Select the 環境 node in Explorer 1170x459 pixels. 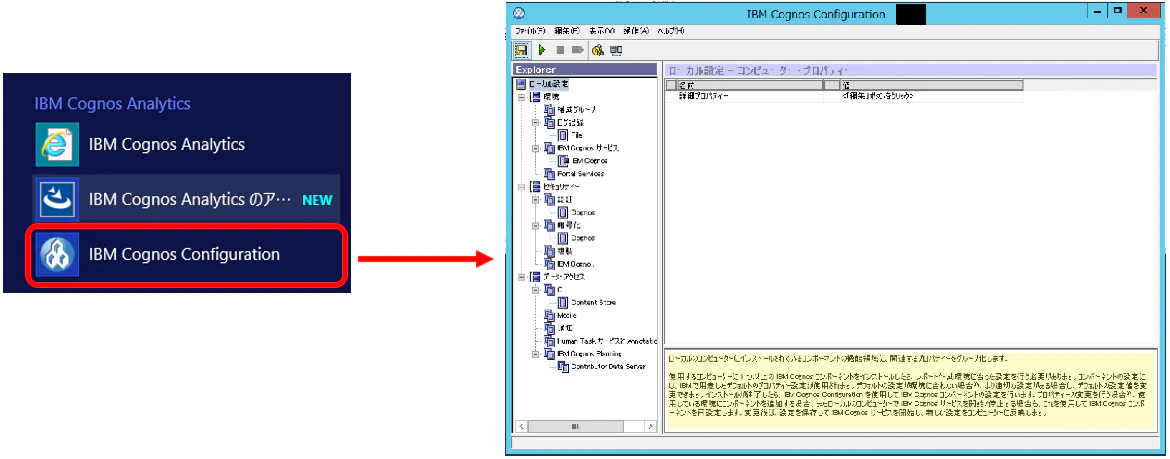click(551, 97)
